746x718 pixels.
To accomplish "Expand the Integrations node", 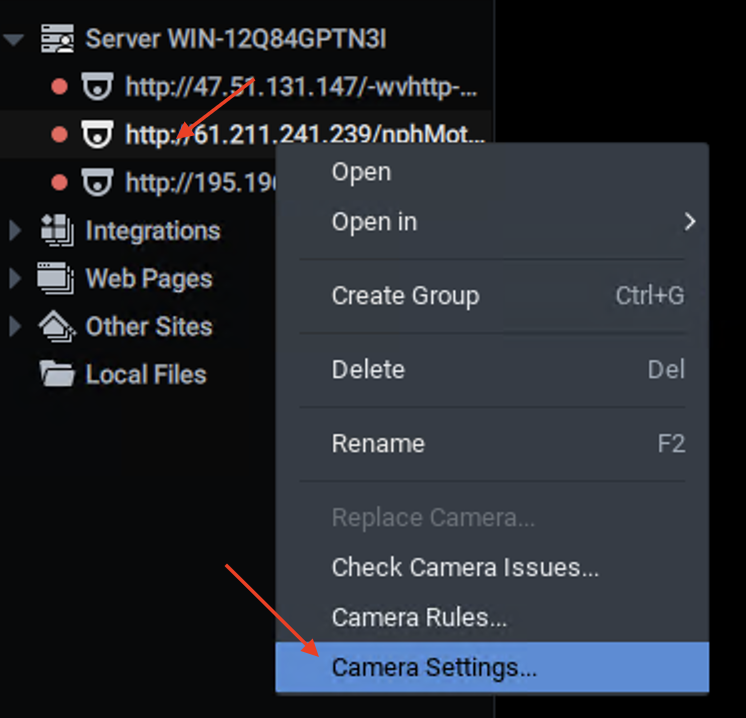I will [15, 230].
